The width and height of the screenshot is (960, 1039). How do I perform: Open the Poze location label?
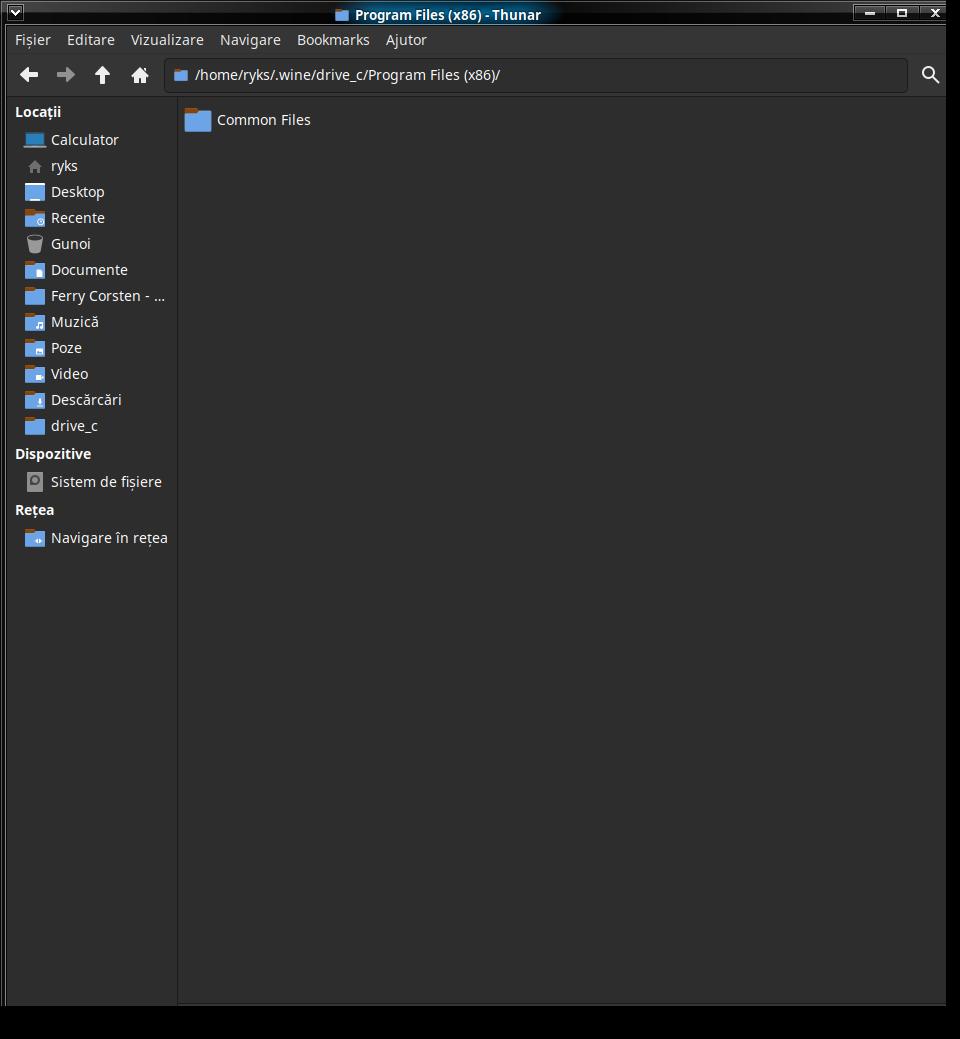point(66,348)
